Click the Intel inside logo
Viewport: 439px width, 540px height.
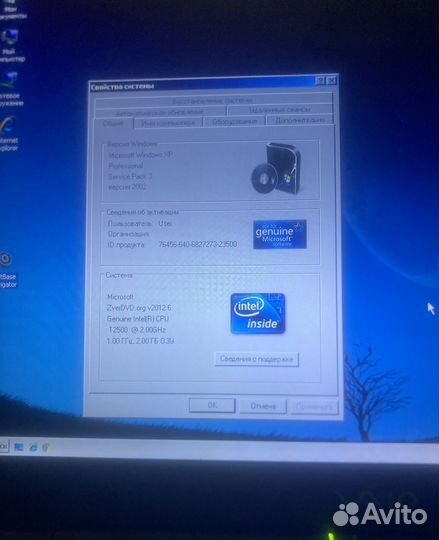click(258, 313)
